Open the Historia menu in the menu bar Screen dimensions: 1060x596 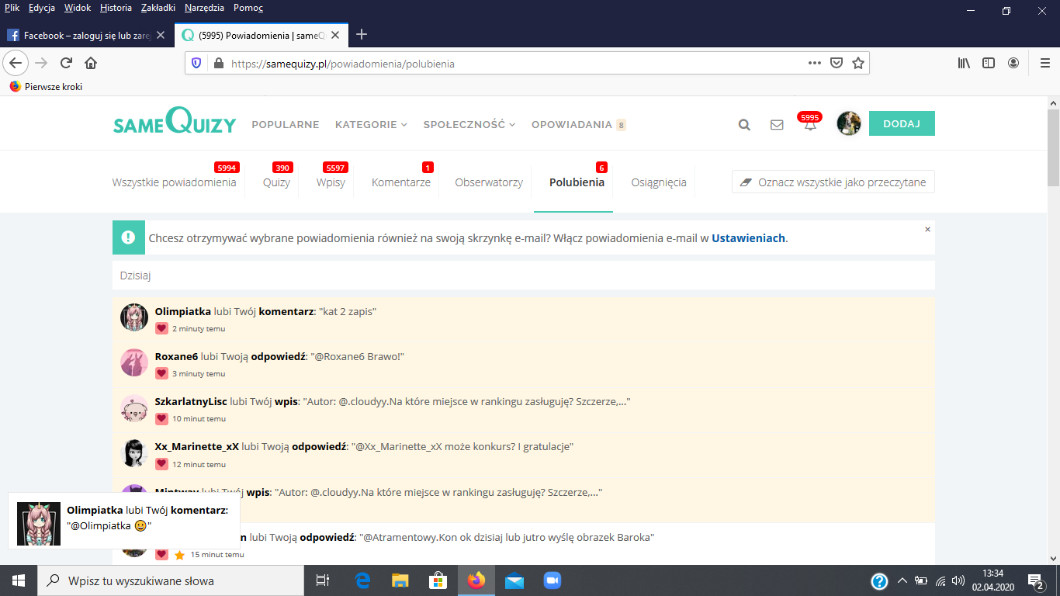point(116,7)
